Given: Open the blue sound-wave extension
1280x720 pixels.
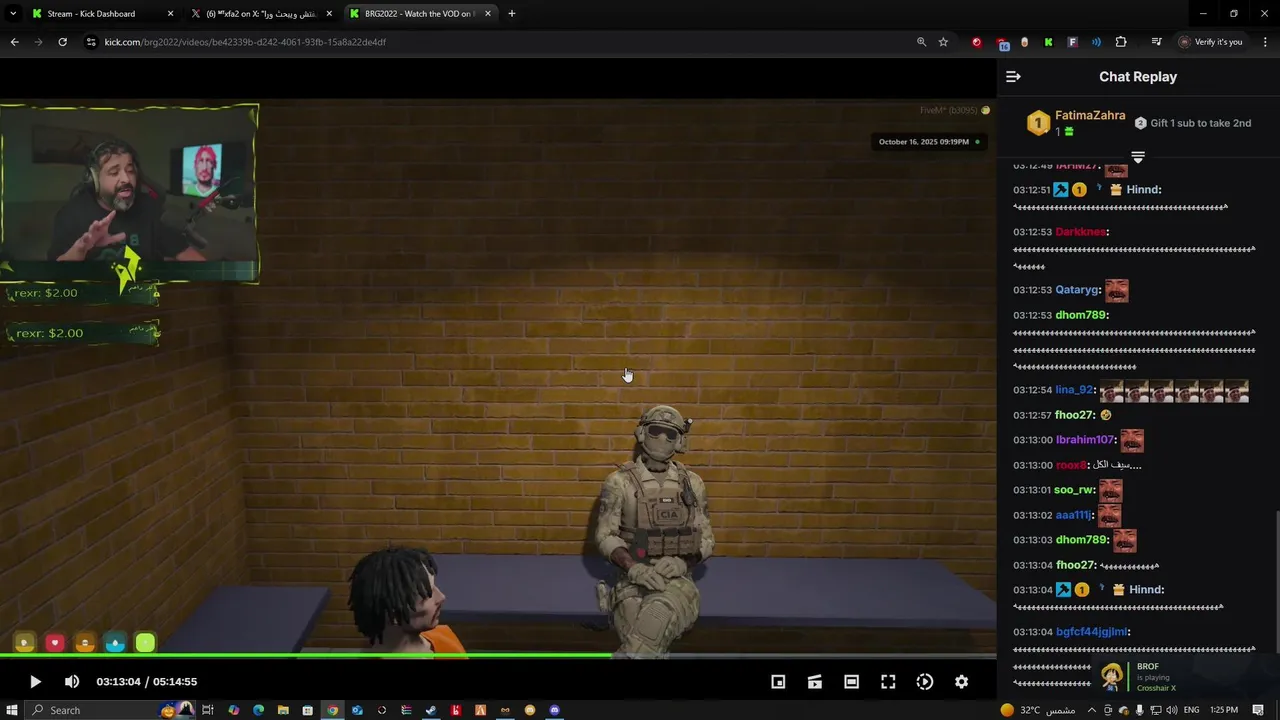Looking at the screenshot, I should coord(1096,42).
